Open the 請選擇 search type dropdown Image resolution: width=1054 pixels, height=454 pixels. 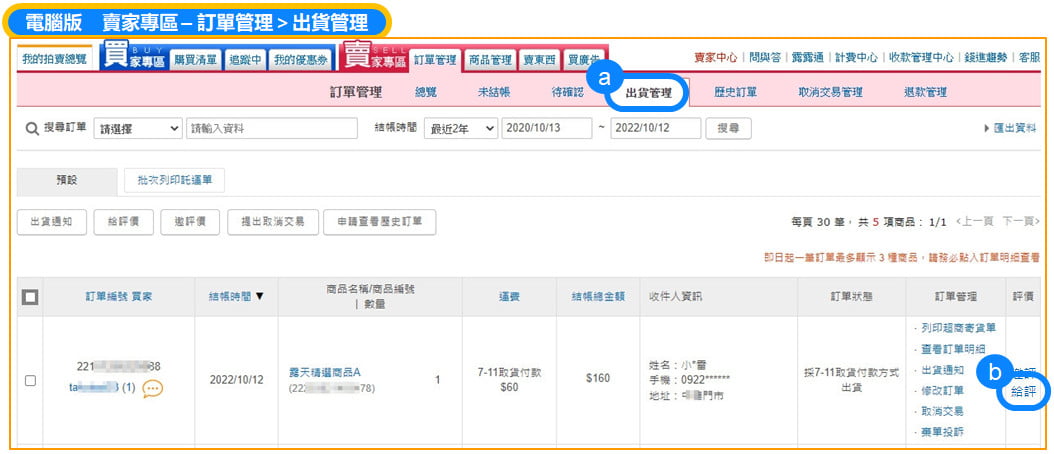pyautogui.click(x=138, y=129)
